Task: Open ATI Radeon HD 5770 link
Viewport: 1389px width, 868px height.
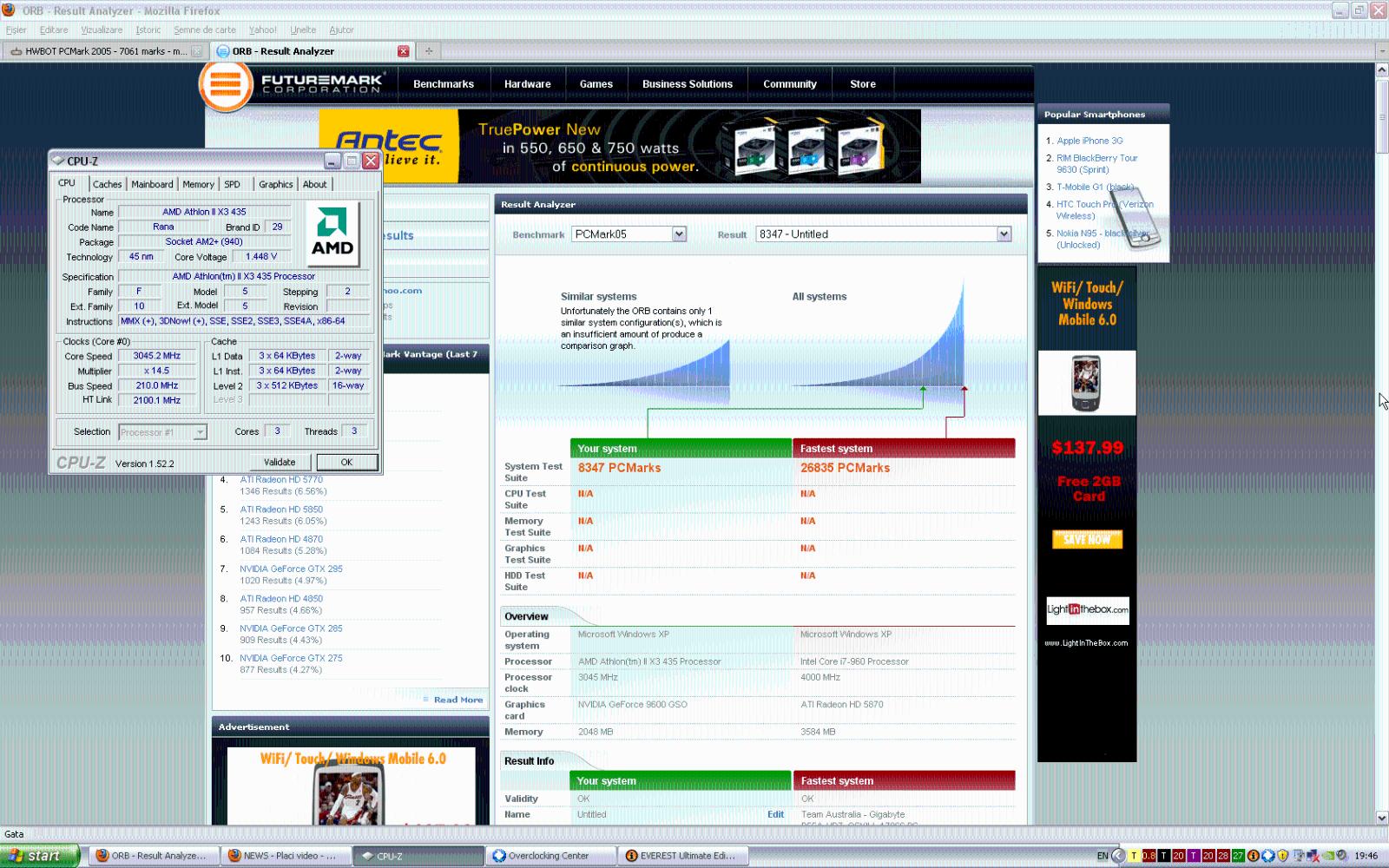Action: [x=281, y=479]
